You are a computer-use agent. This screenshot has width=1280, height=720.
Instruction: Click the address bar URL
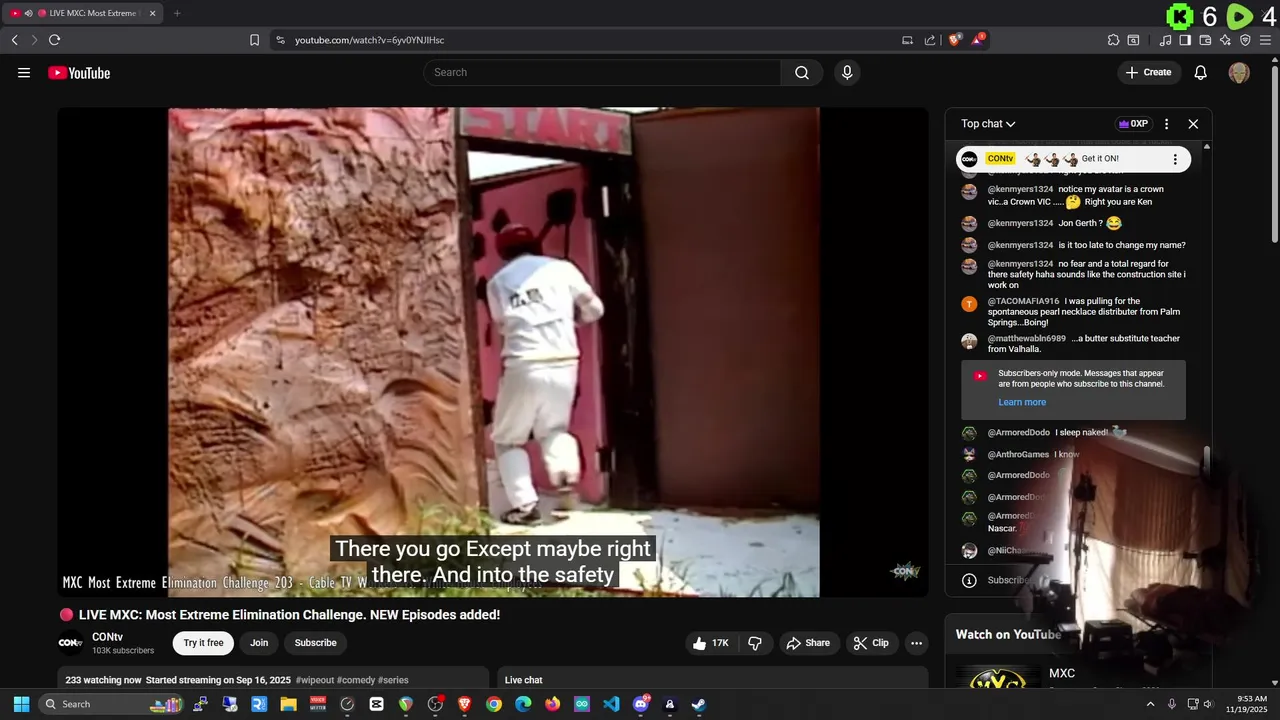[369, 40]
